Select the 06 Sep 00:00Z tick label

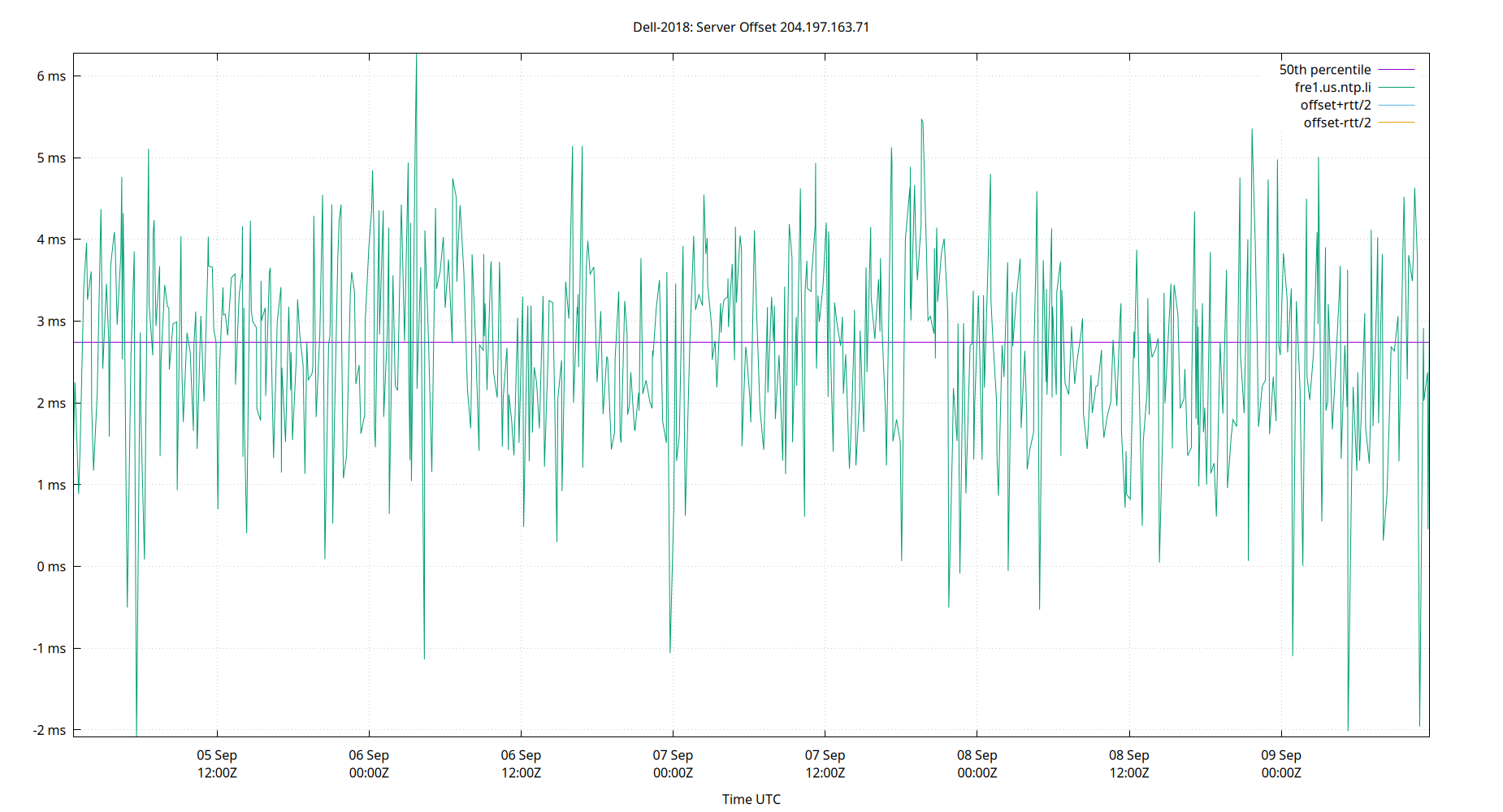tap(370, 763)
